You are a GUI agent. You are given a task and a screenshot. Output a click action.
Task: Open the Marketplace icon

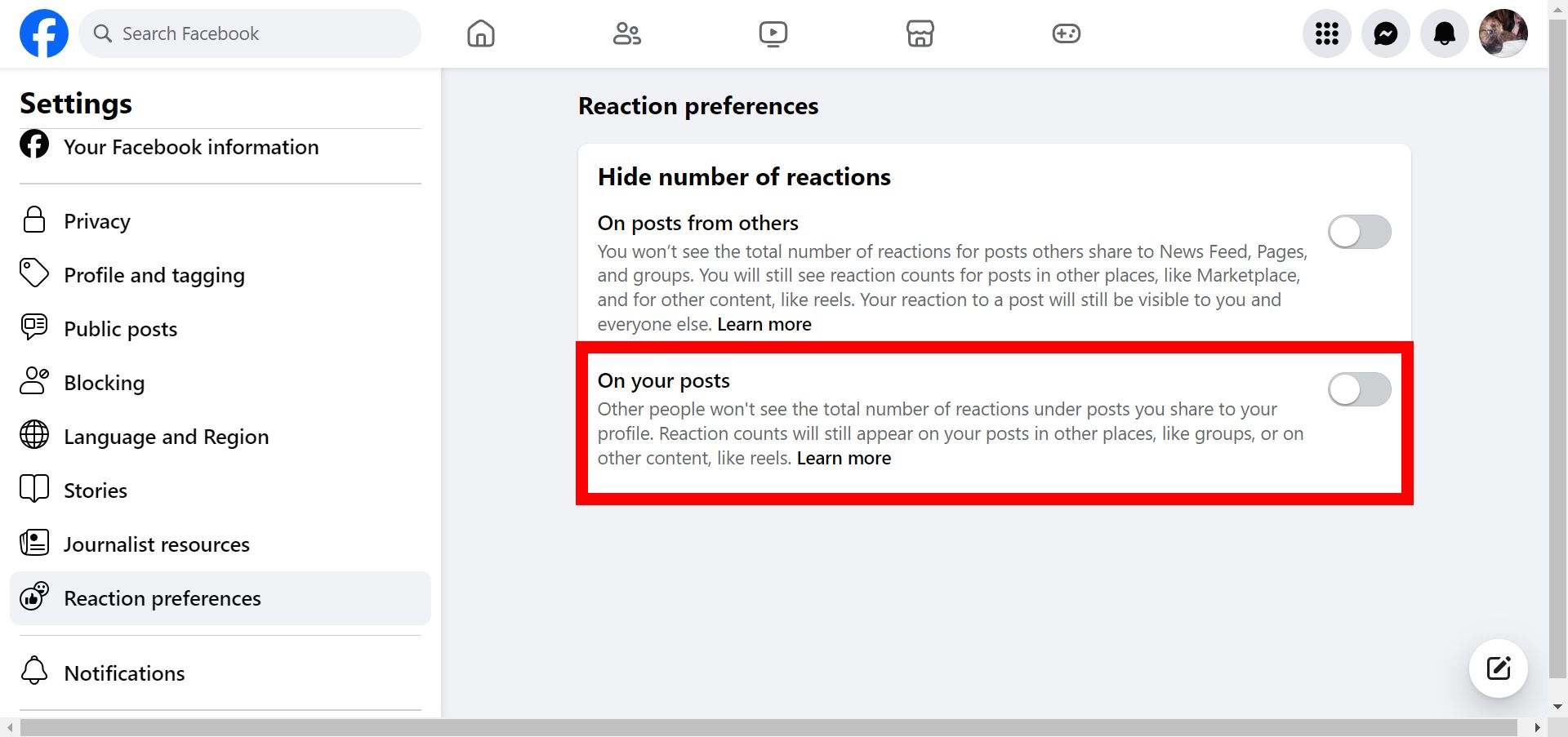click(x=920, y=33)
